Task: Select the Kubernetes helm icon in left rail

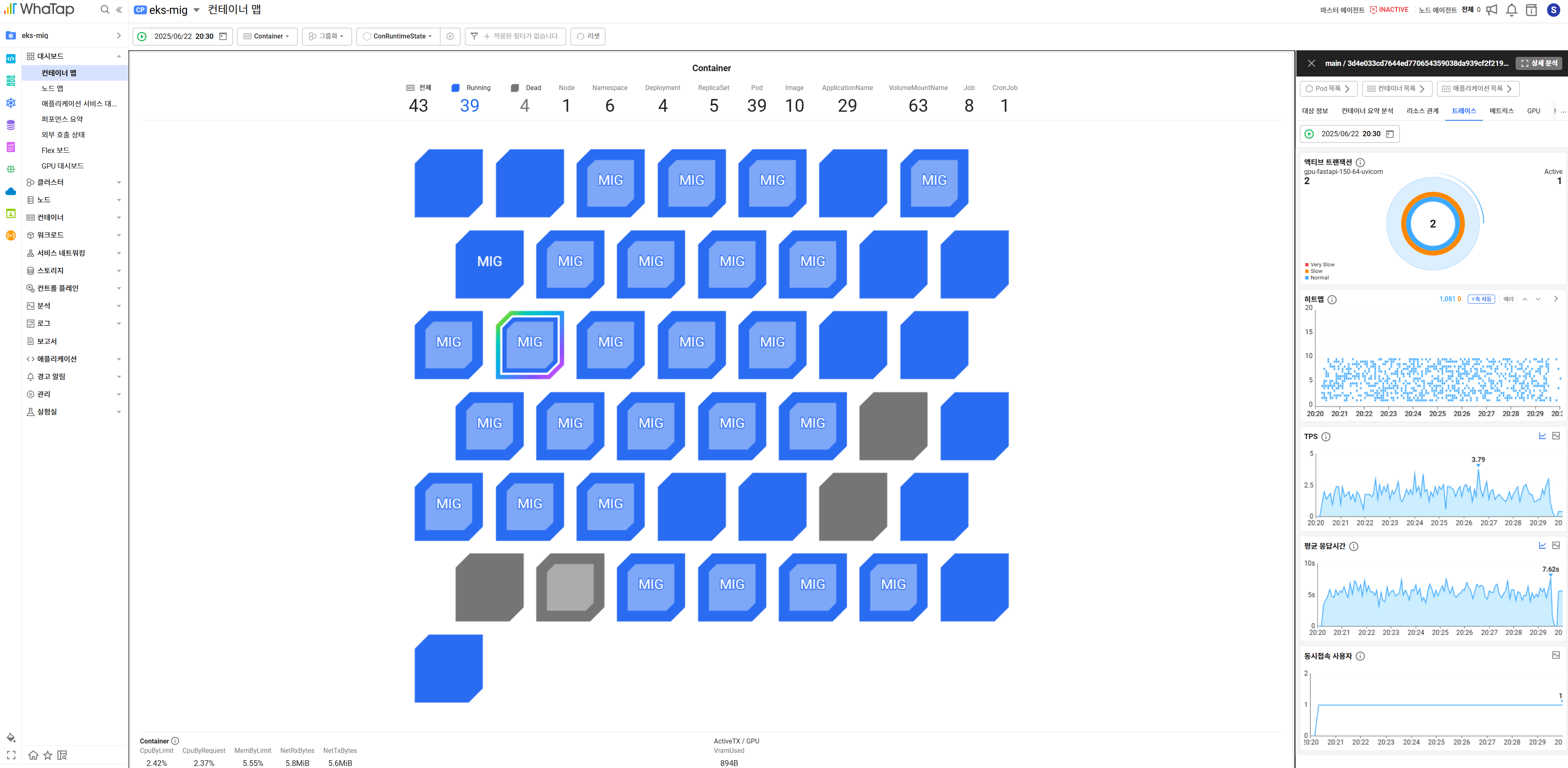Action: (x=10, y=103)
